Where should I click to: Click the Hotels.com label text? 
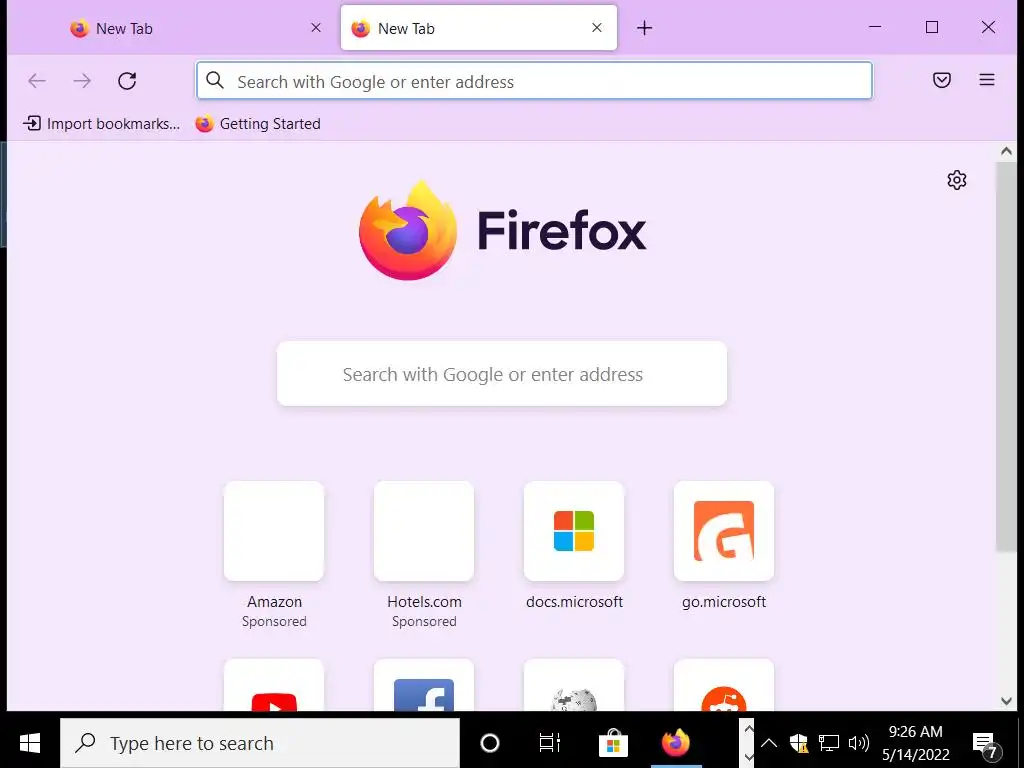[424, 601]
